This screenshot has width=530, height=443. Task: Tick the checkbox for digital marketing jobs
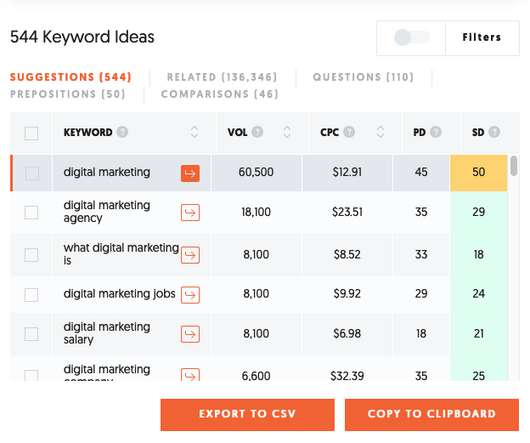pyautogui.click(x=31, y=295)
